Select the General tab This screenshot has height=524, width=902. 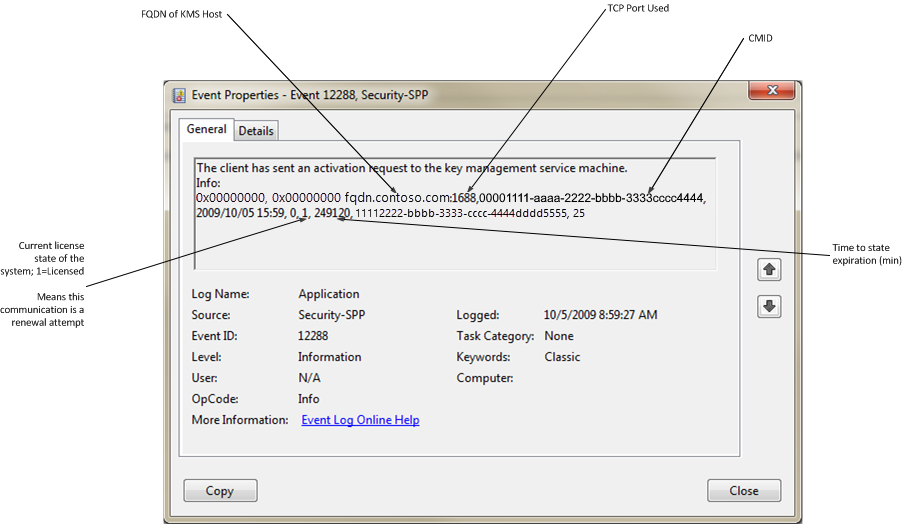pos(206,129)
